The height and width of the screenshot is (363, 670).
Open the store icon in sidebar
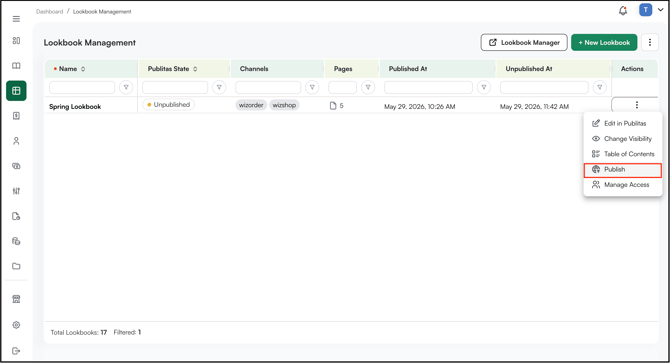(x=16, y=299)
